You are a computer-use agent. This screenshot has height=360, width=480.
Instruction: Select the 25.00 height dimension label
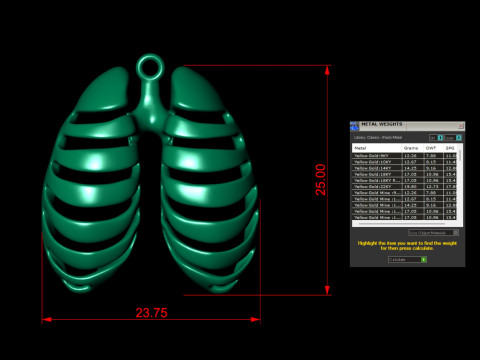(320, 180)
